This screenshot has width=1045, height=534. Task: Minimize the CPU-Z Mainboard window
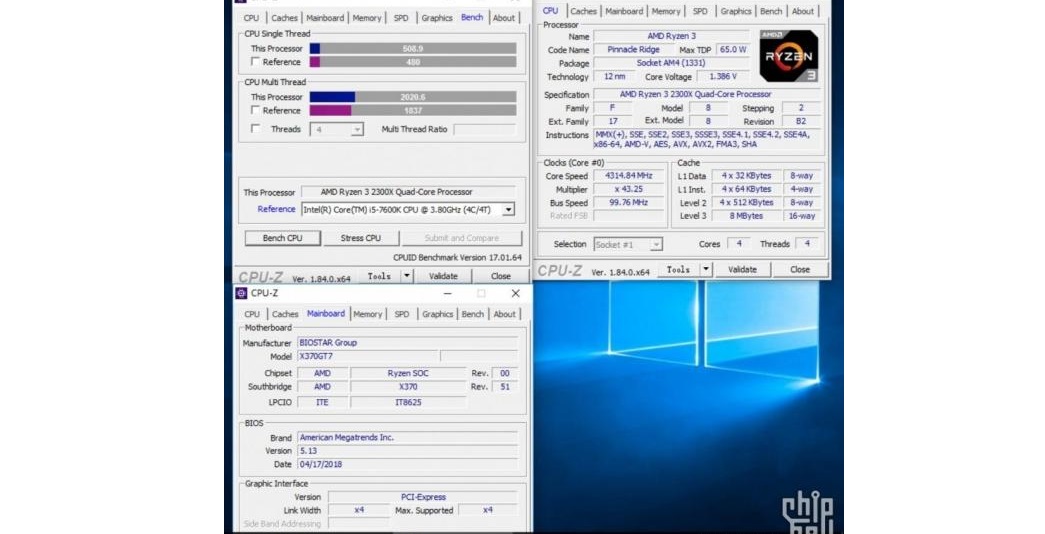pos(447,293)
